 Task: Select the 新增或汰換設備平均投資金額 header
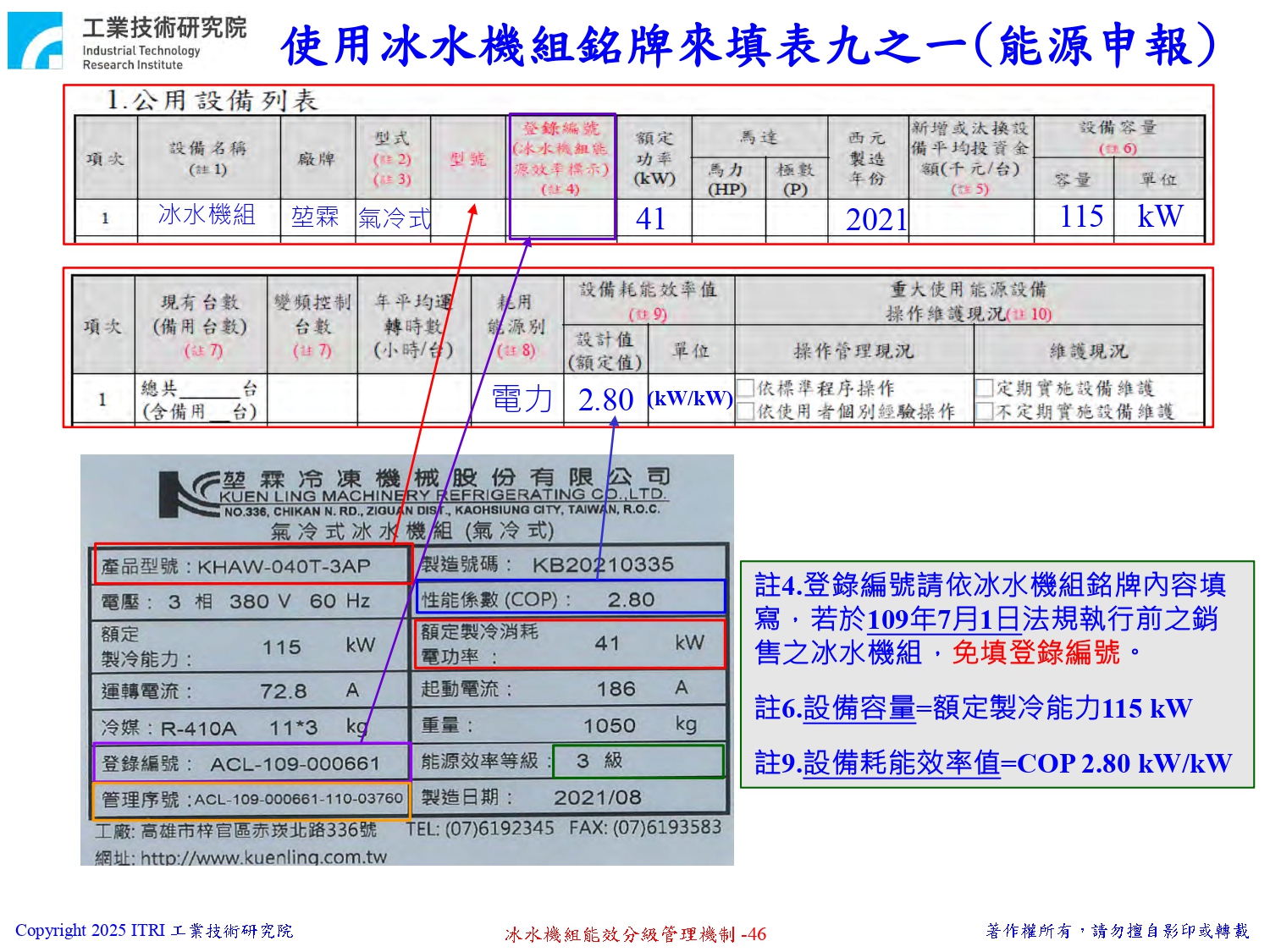970,157
